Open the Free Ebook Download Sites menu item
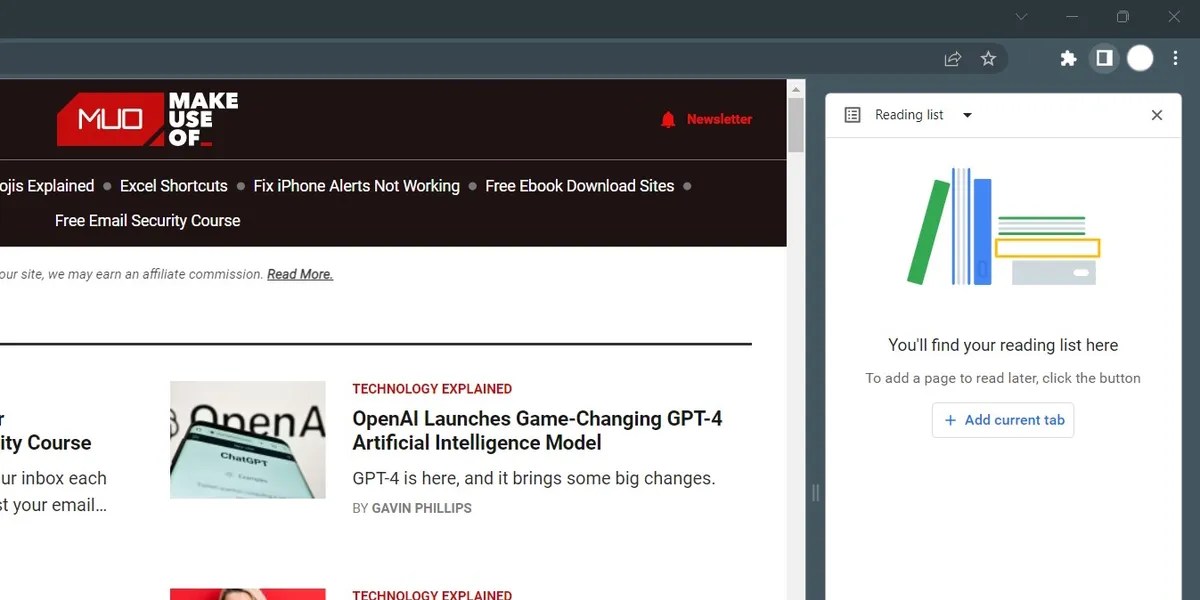This screenshot has width=1200, height=600. [x=579, y=185]
